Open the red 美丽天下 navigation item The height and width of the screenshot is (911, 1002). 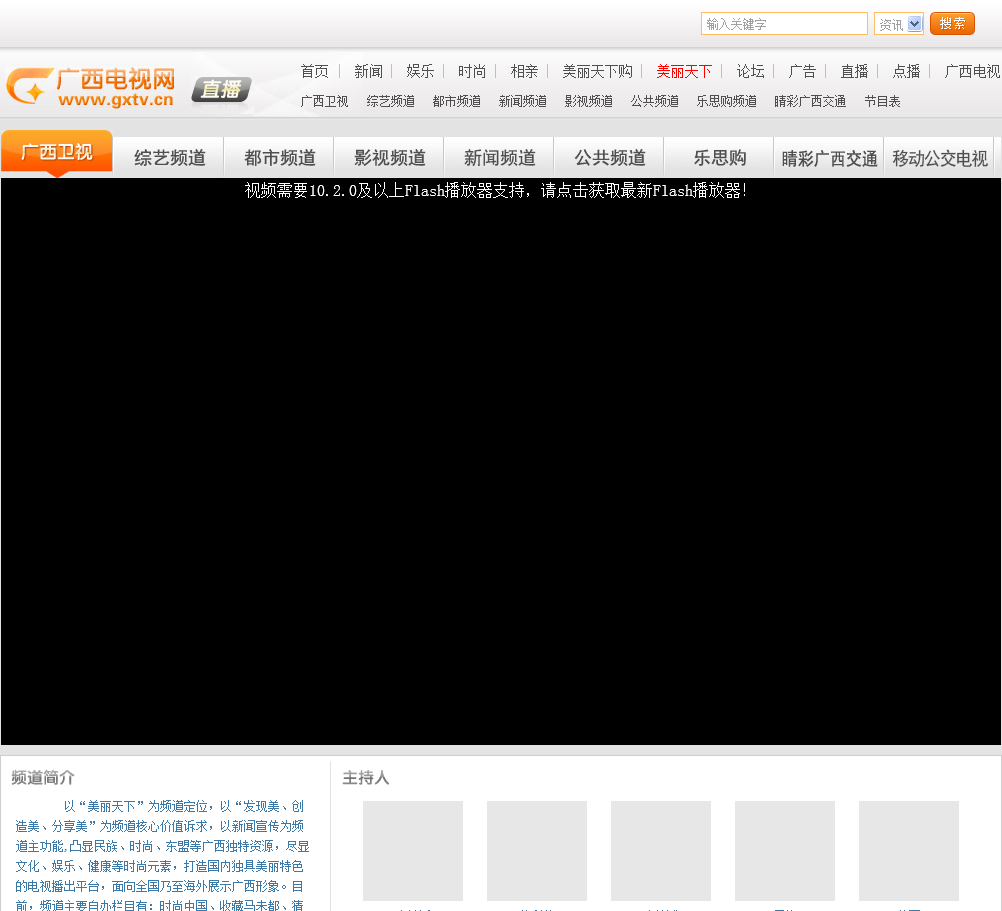(x=684, y=72)
